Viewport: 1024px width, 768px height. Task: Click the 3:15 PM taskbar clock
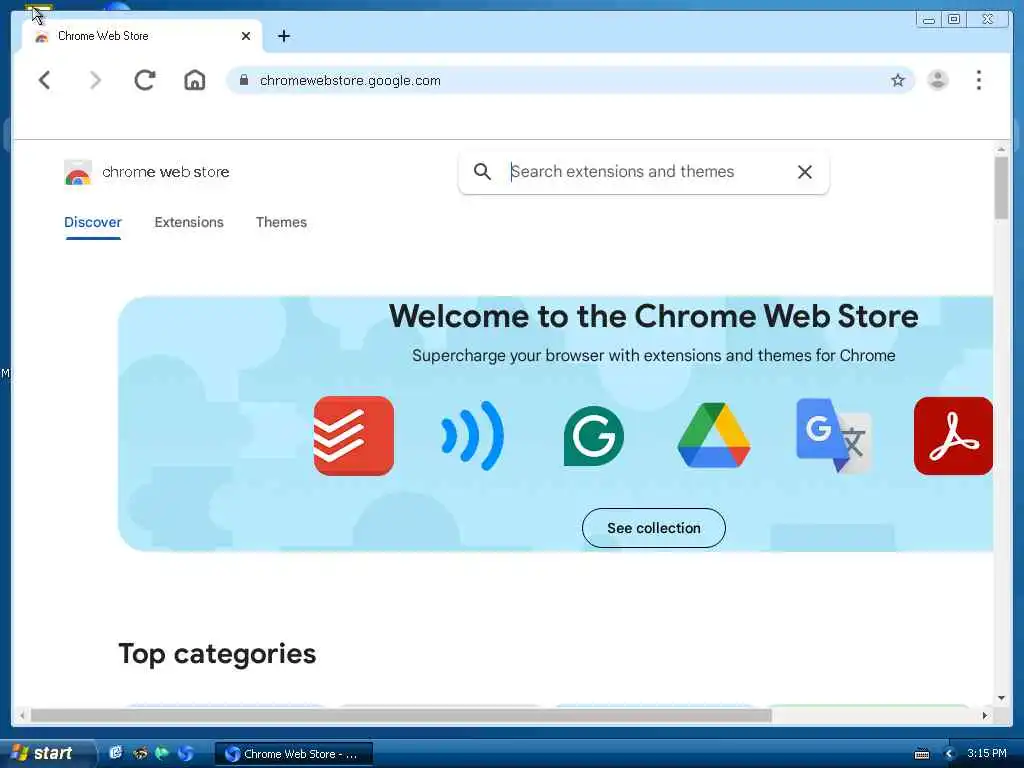987,753
